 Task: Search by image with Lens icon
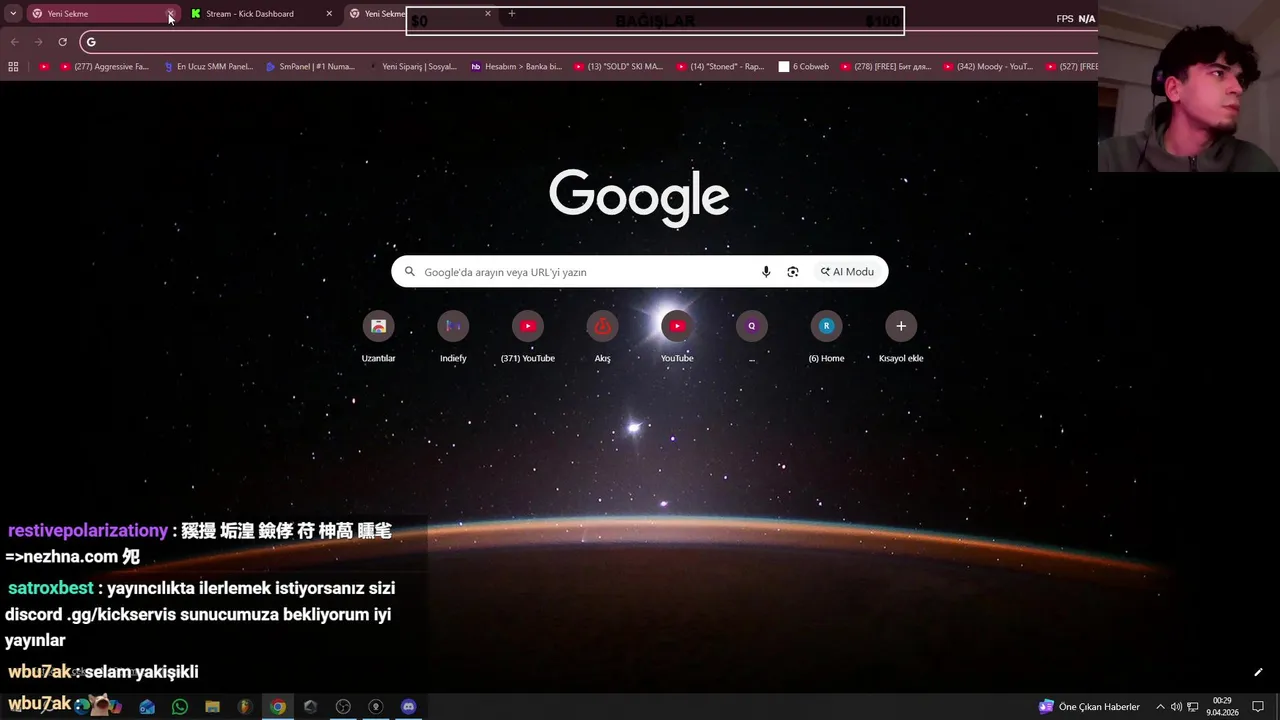click(x=793, y=272)
